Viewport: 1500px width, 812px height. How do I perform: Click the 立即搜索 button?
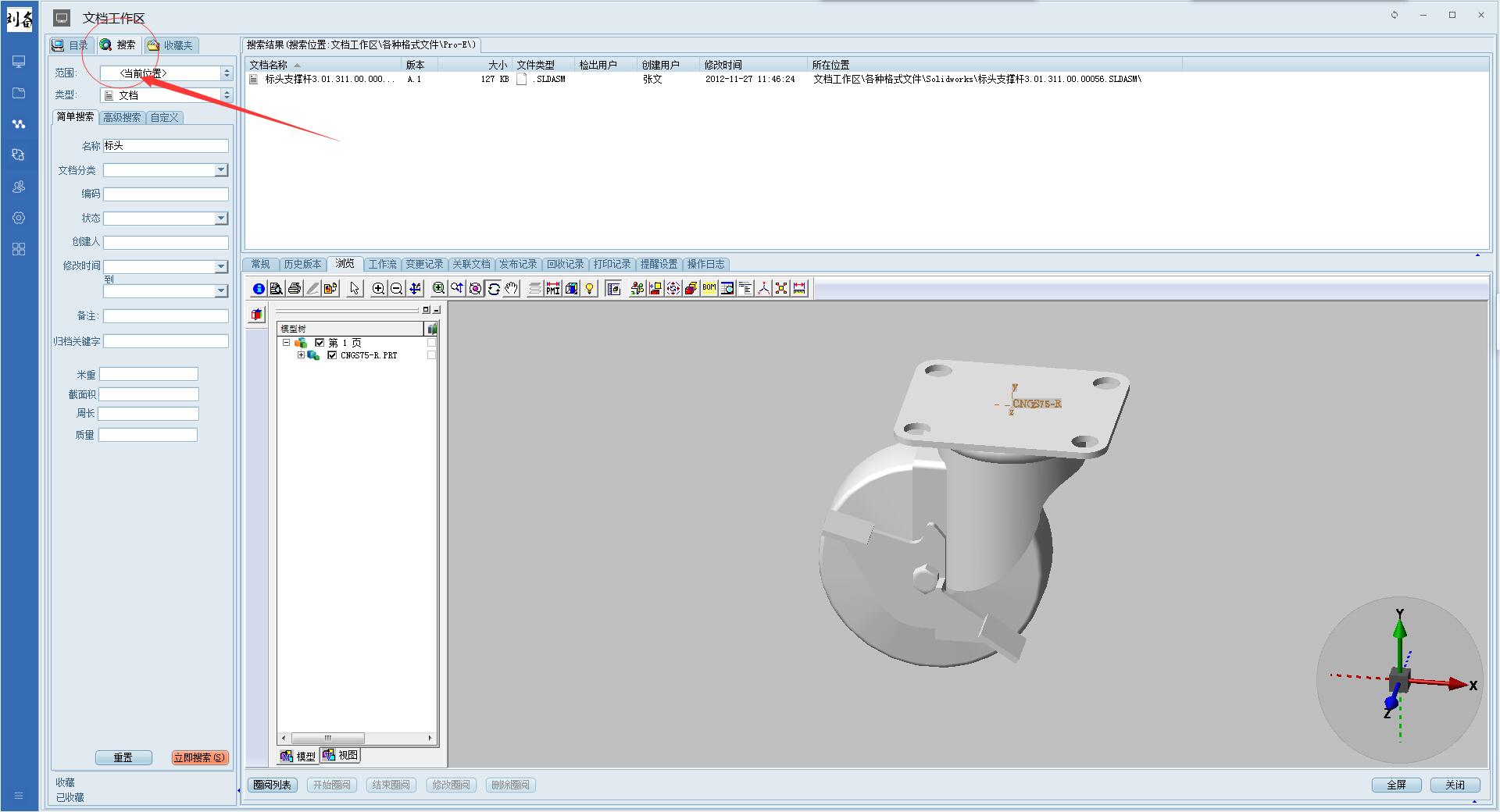coord(199,757)
